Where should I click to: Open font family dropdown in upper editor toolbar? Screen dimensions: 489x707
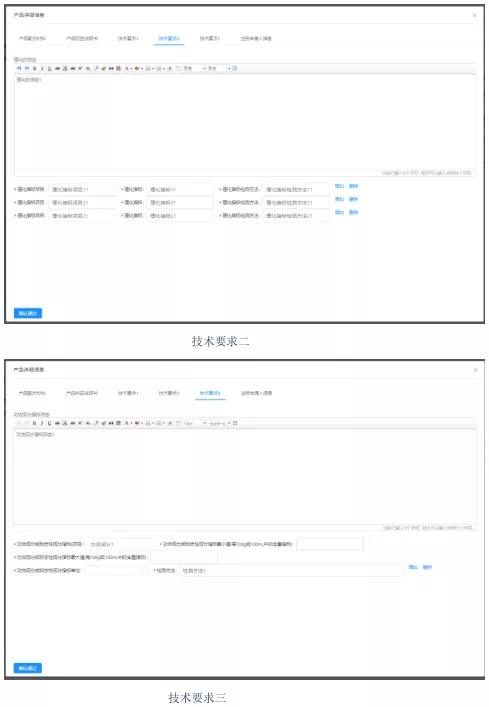click(x=194, y=69)
